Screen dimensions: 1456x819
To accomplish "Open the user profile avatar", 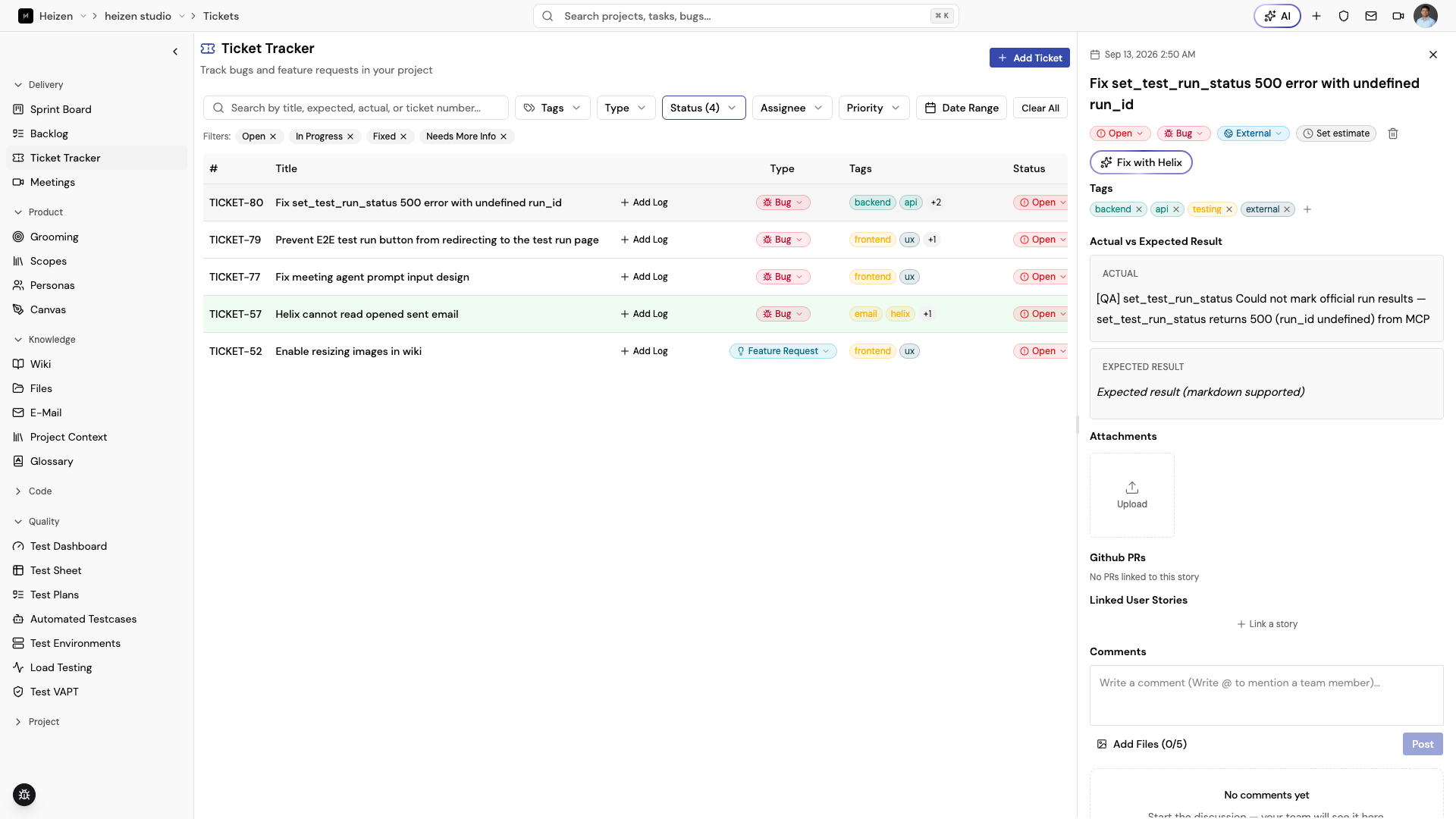I will (1426, 16).
